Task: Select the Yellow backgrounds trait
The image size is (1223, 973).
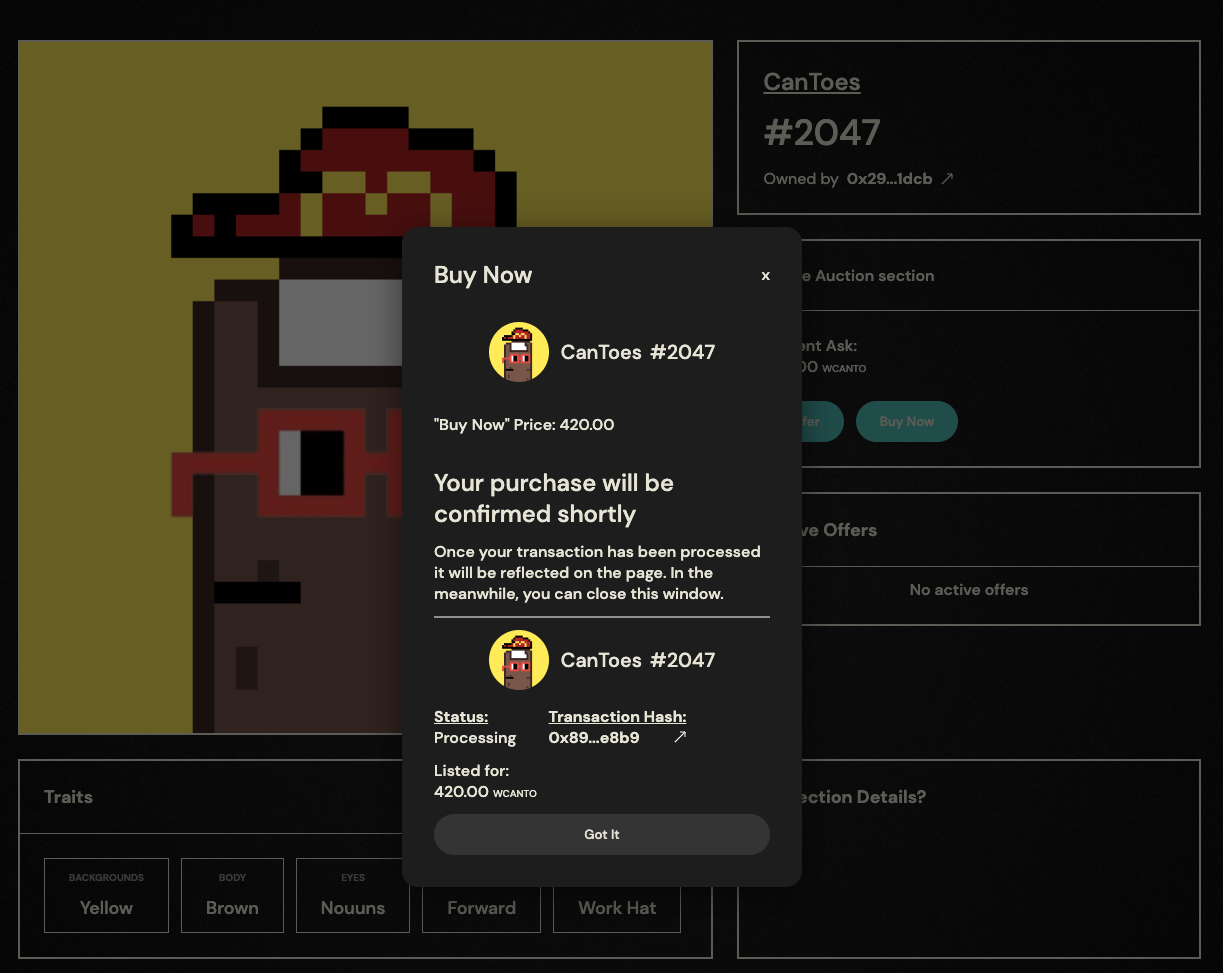Action: (106, 896)
